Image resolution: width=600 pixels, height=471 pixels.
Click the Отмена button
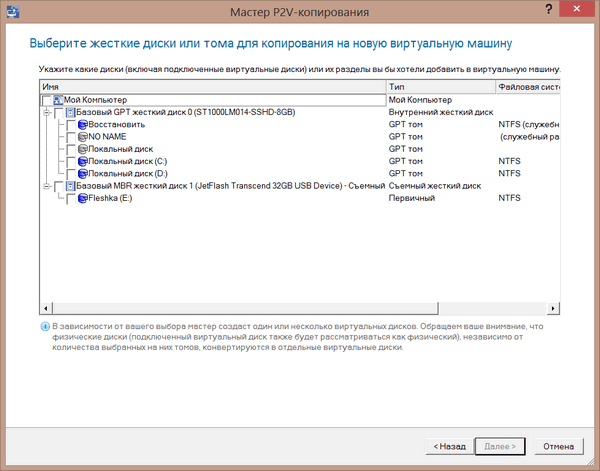coord(559,447)
